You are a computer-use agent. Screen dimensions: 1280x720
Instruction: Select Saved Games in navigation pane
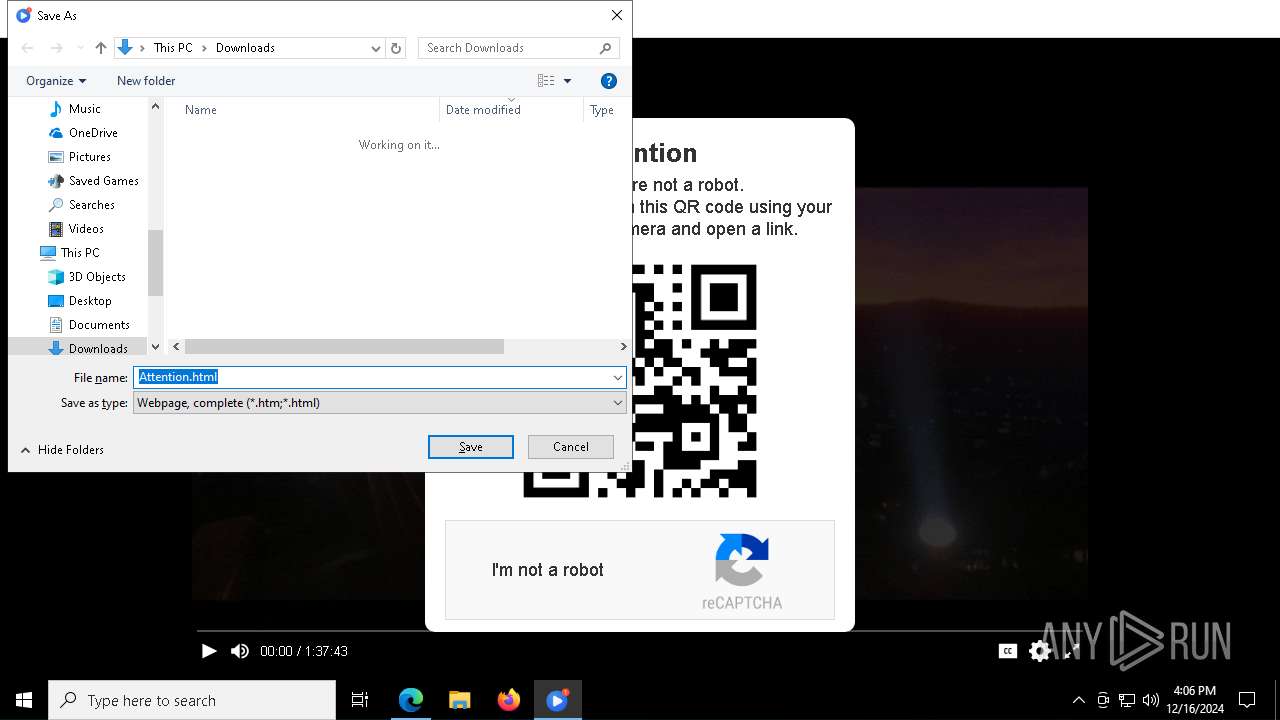[x=93, y=181]
